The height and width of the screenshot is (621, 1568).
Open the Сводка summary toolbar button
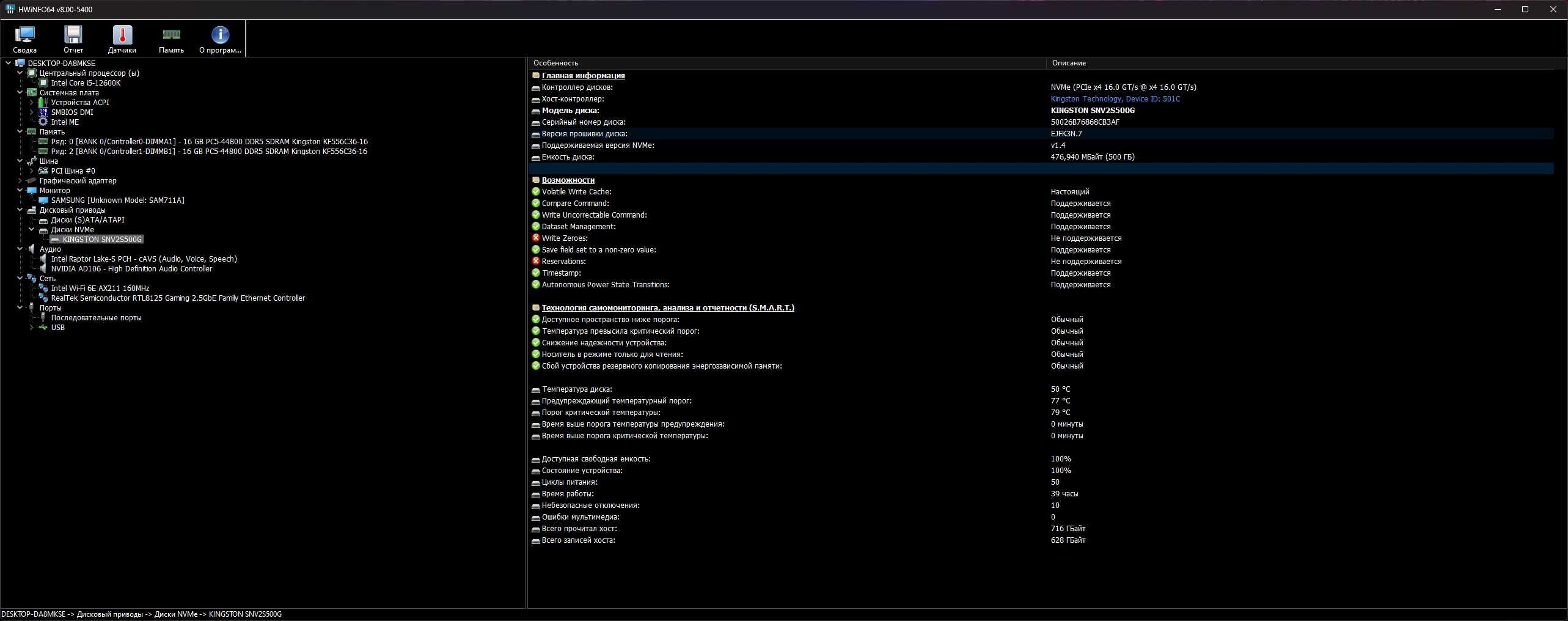tap(24, 40)
